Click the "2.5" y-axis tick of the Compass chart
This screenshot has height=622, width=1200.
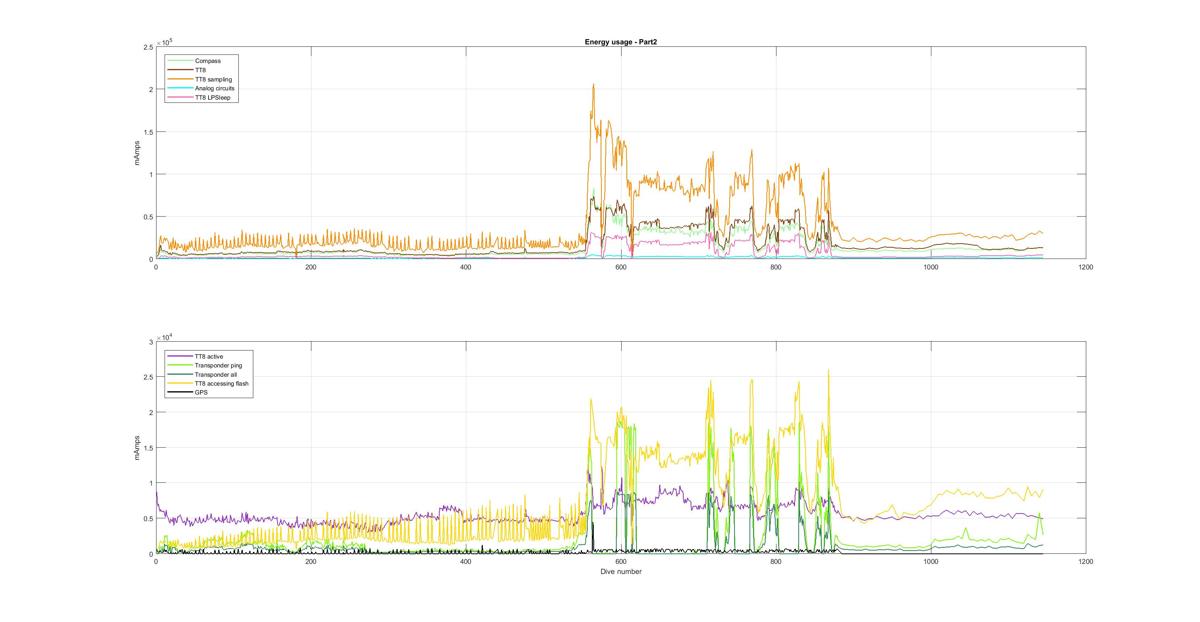(x=147, y=47)
